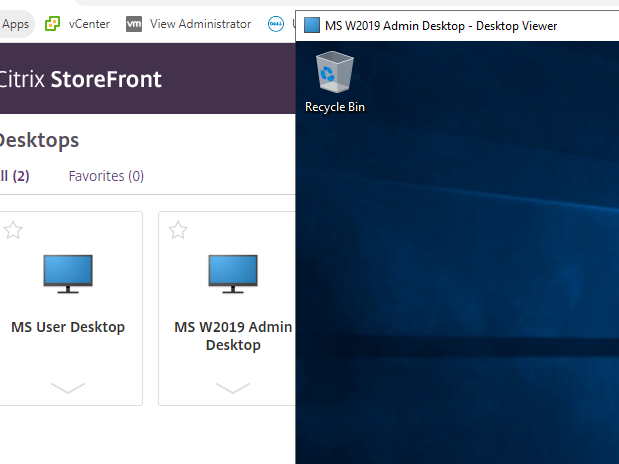The width and height of the screenshot is (619, 464).
Task: Open the Apps bookmarks shortcut
Action: tap(16, 24)
